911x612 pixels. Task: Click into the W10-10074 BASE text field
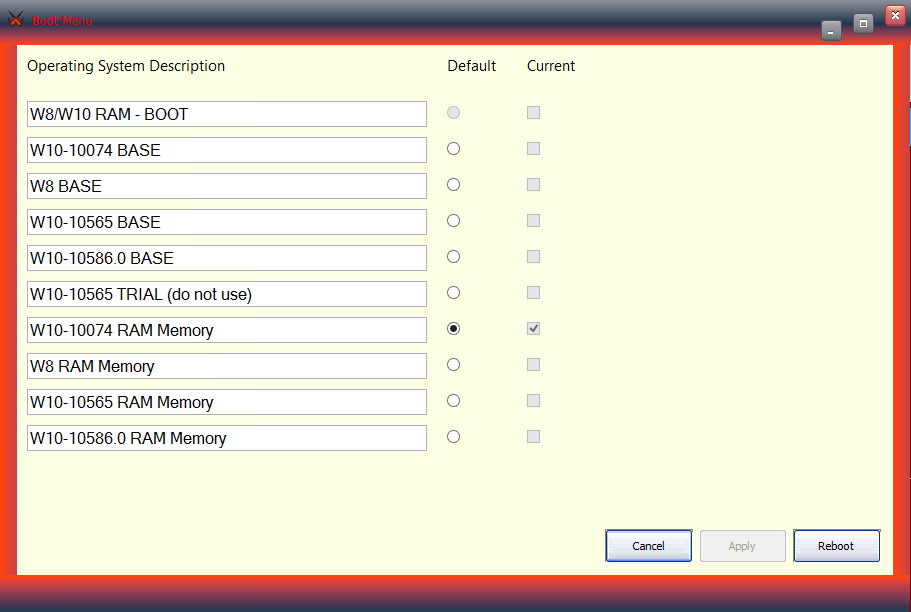click(227, 150)
